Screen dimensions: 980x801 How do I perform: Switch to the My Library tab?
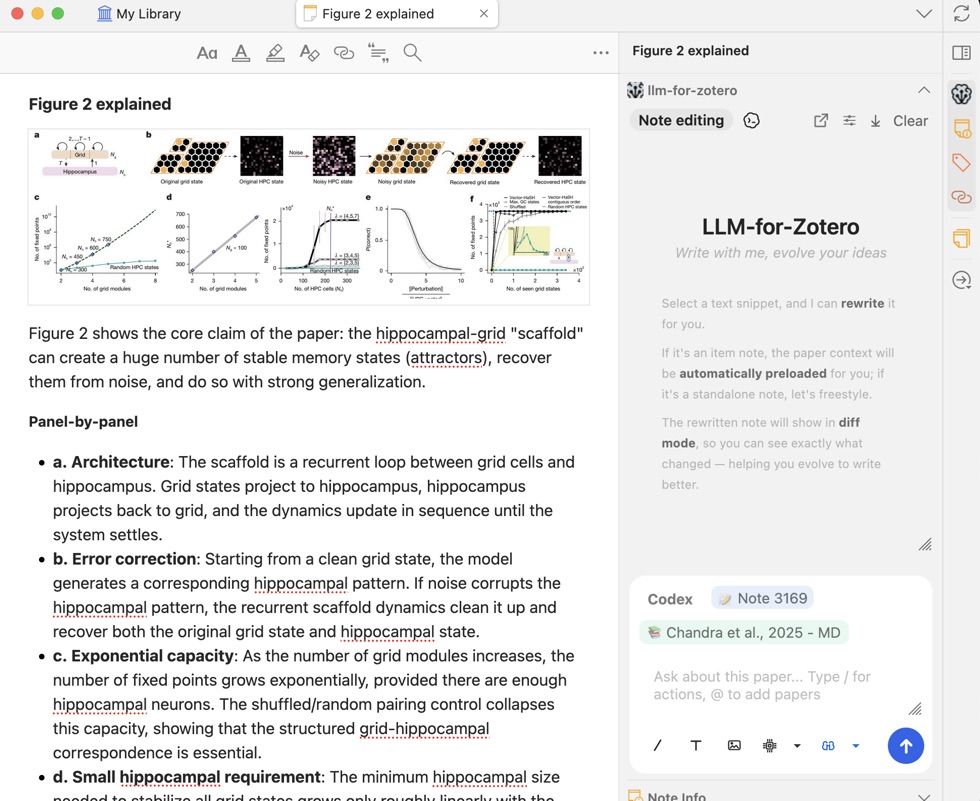tap(139, 14)
